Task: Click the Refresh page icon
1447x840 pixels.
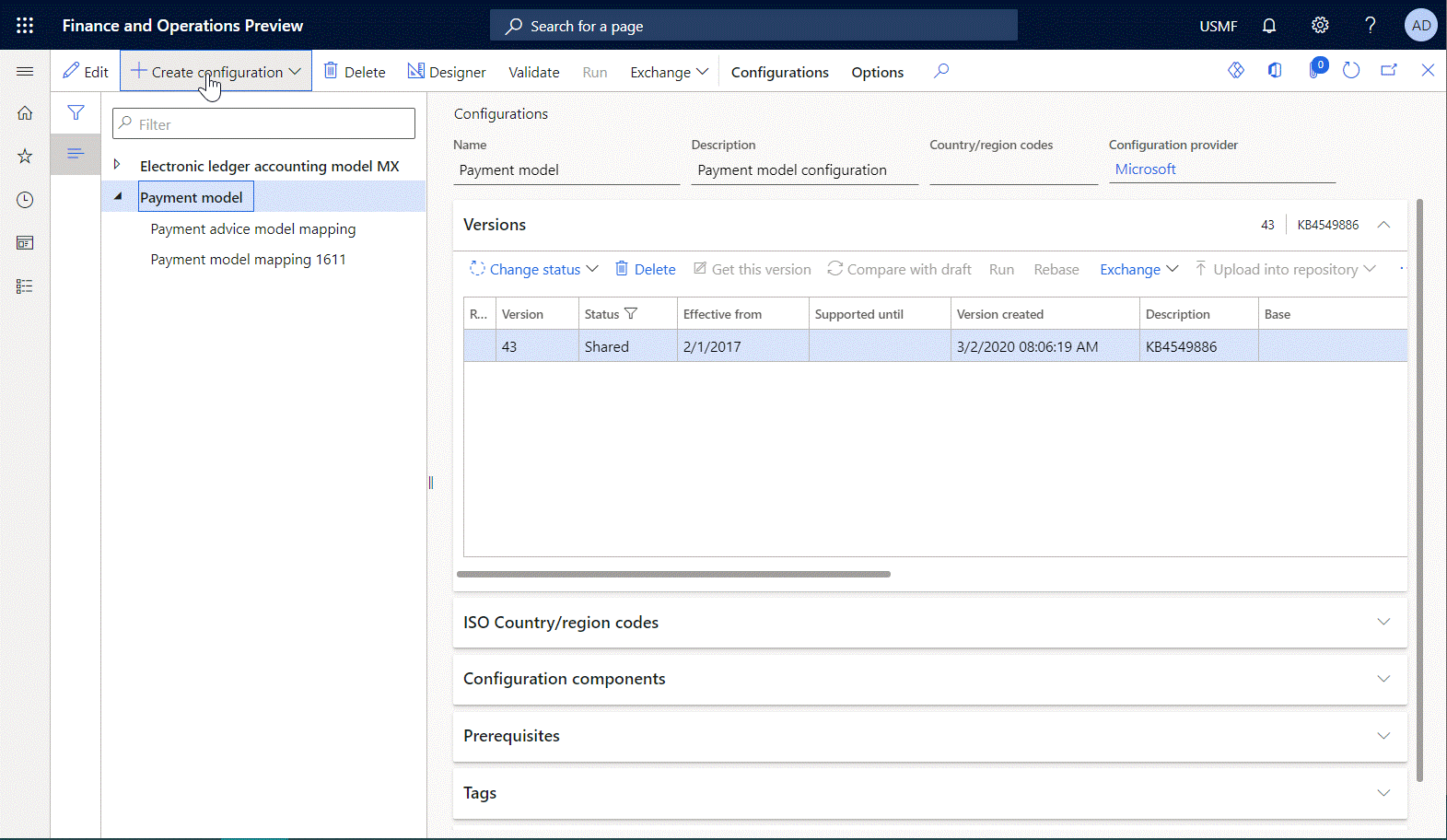Action: tap(1351, 71)
